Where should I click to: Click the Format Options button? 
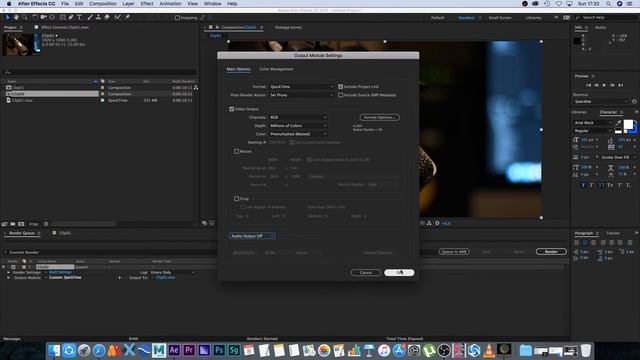380,117
